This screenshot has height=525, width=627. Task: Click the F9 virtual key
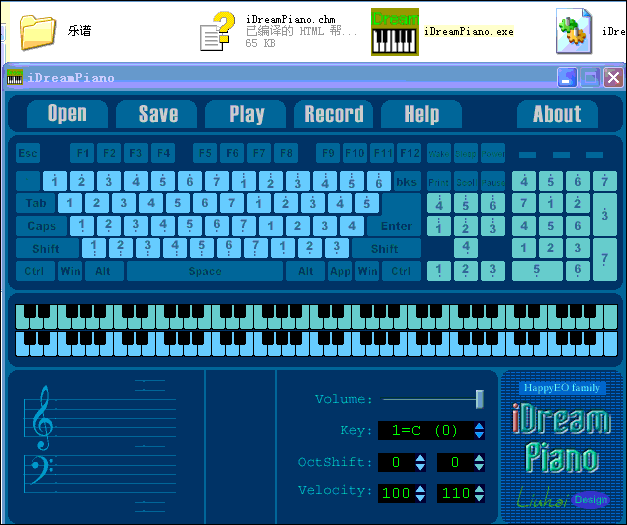pos(328,153)
